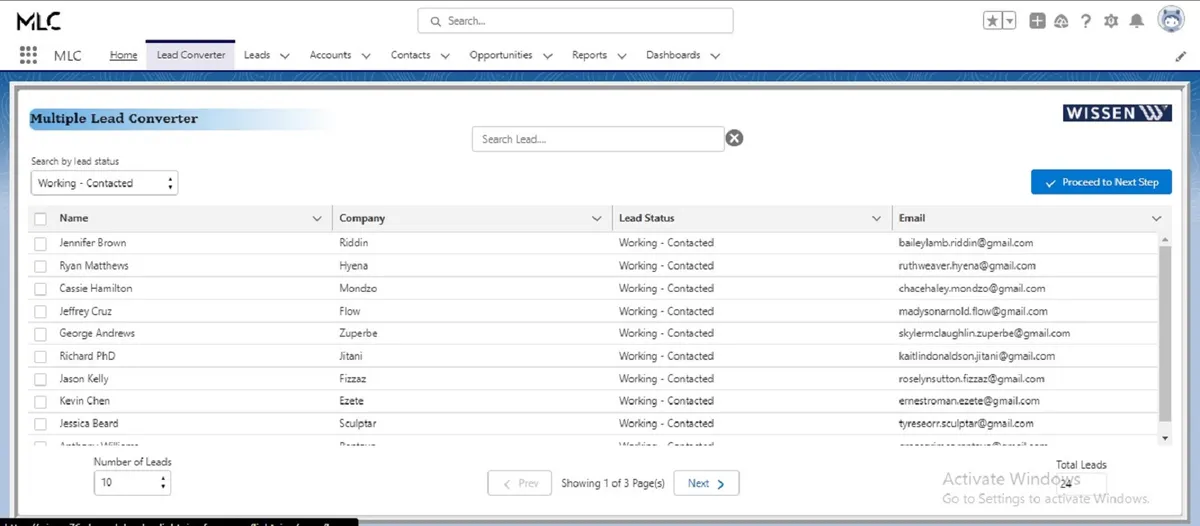Open the notifications bell icon

[x=1136, y=21]
